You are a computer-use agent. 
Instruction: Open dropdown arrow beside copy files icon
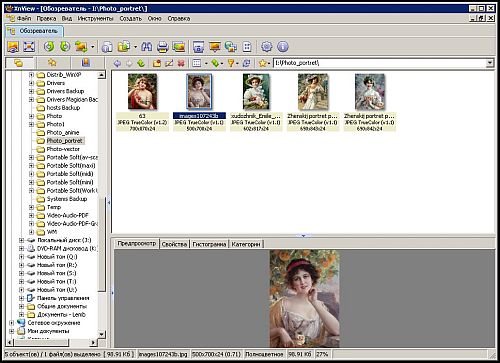tap(135, 47)
